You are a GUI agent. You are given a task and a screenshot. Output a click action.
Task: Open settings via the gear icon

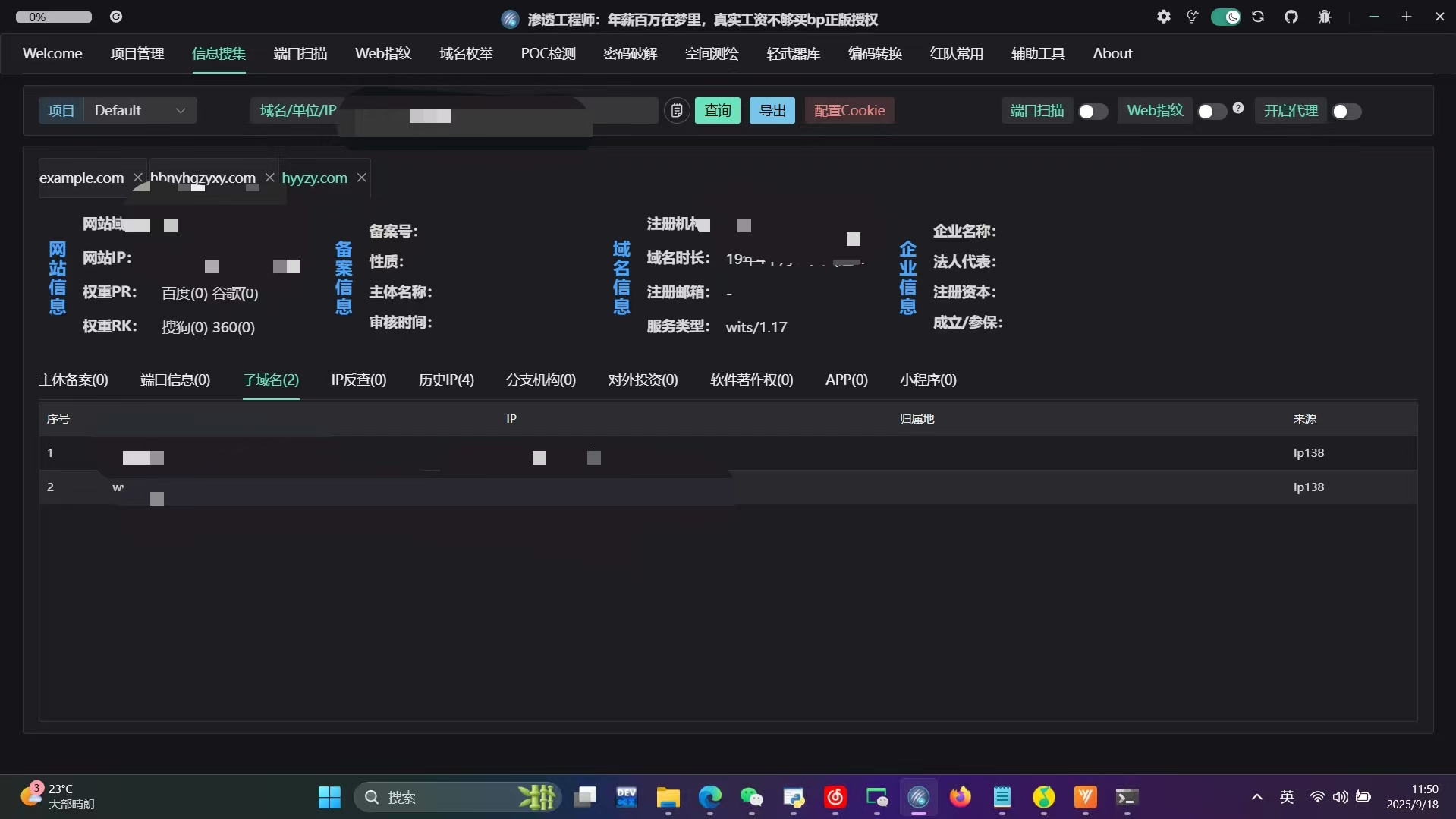[1163, 17]
